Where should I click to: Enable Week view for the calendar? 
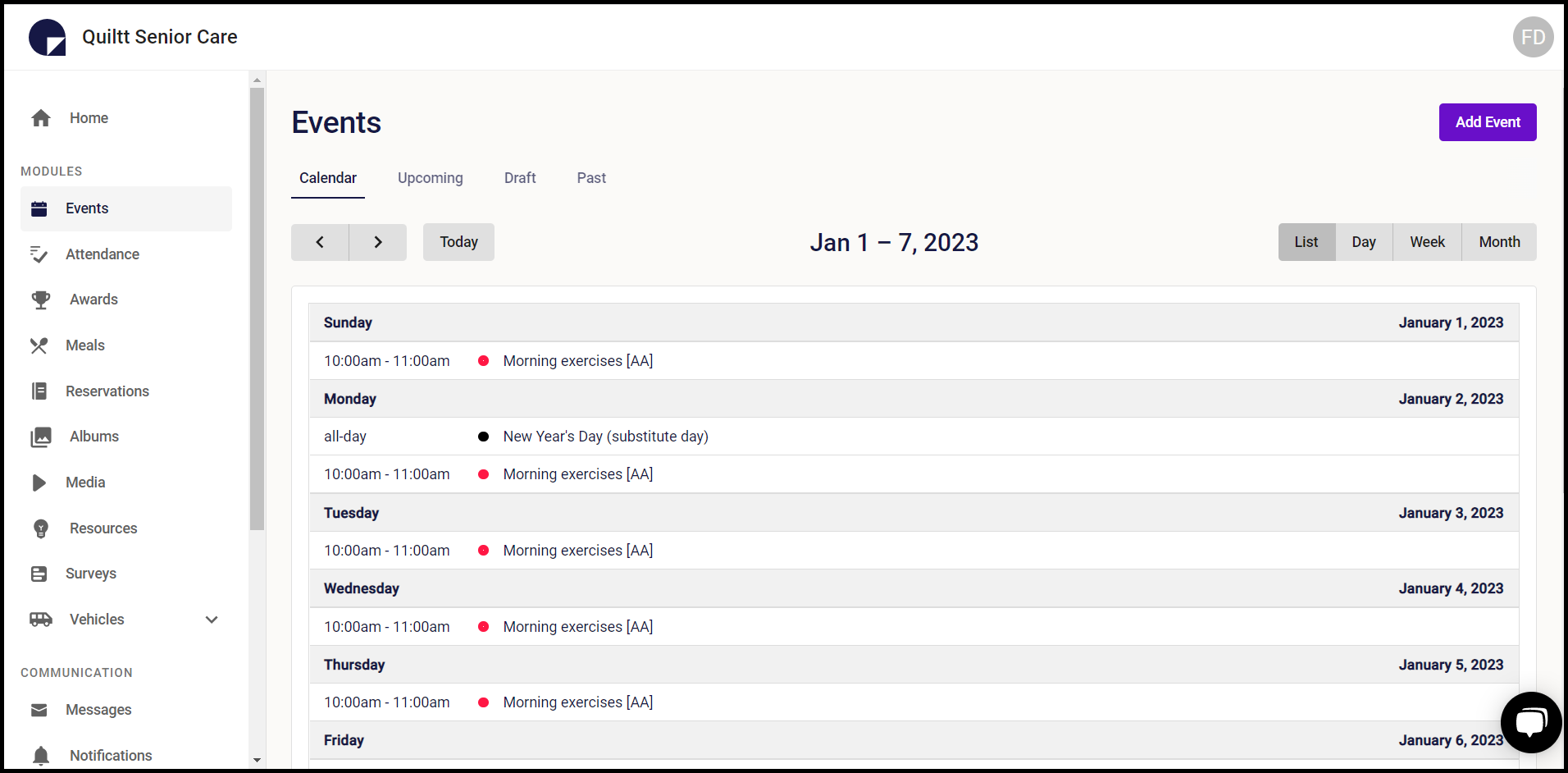(x=1426, y=241)
